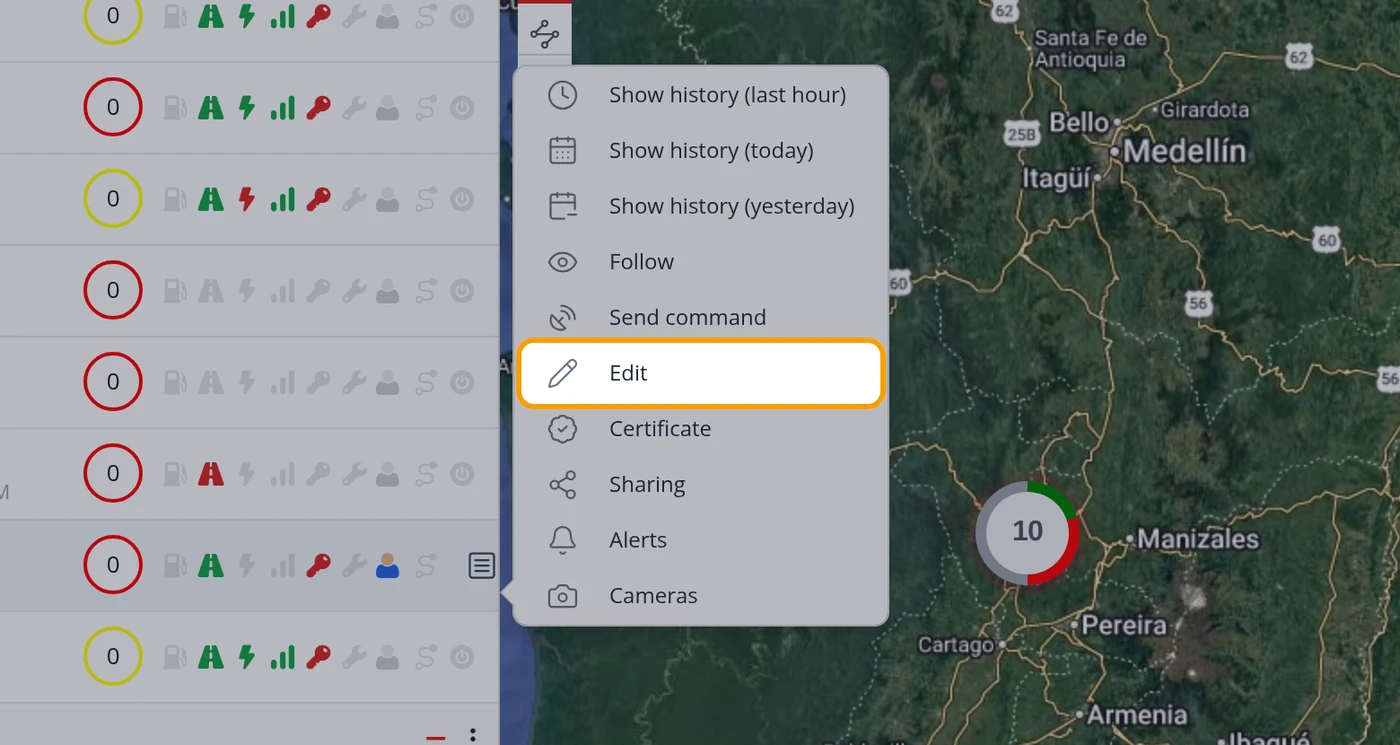Image resolution: width=1400 pixels, height=745 pixels.
Task: Click the Itagüí label on the map
Action: (1057, 178)
